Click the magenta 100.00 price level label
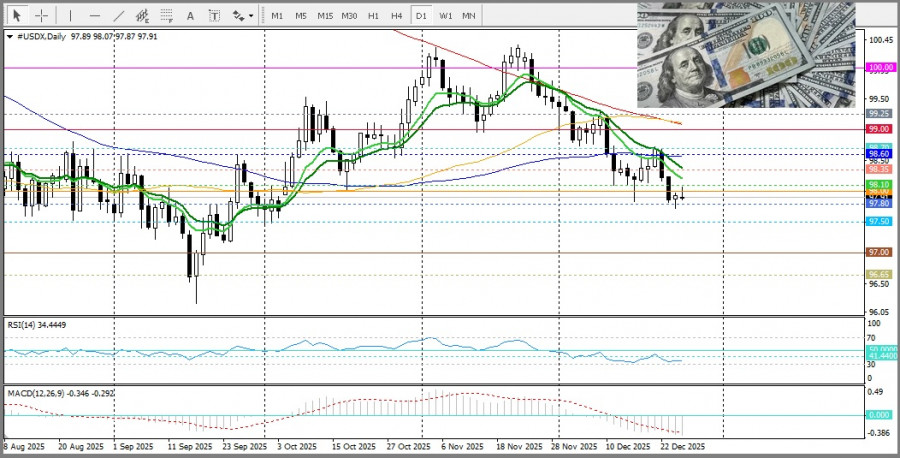The image size is (900, 458). [880, 67]
